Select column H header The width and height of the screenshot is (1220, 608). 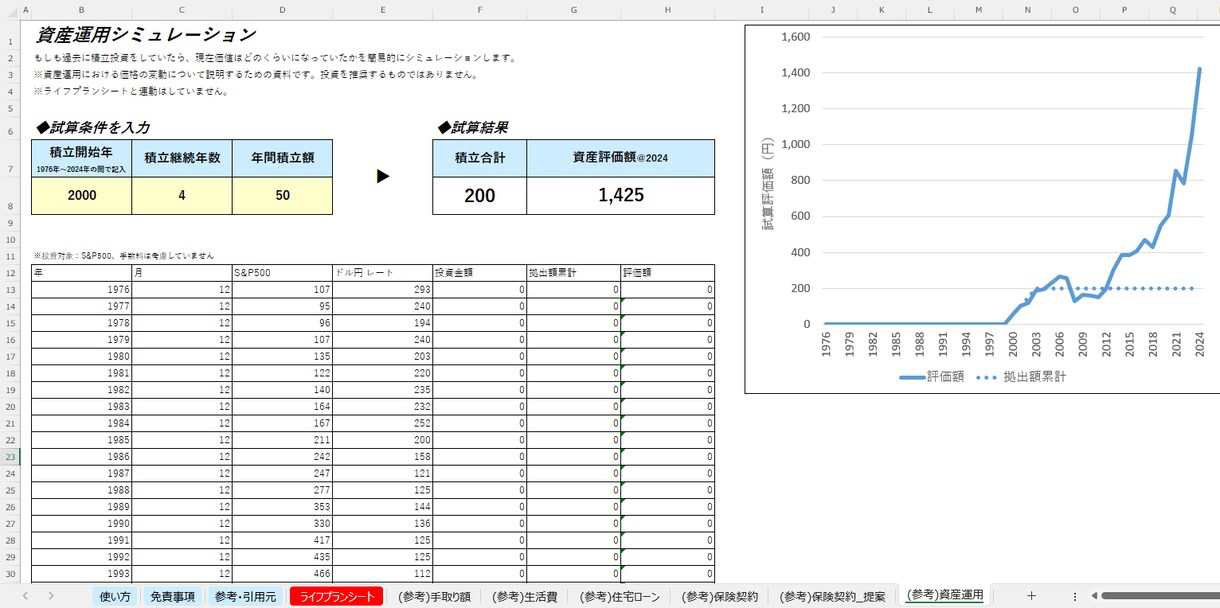coord(667,10)
